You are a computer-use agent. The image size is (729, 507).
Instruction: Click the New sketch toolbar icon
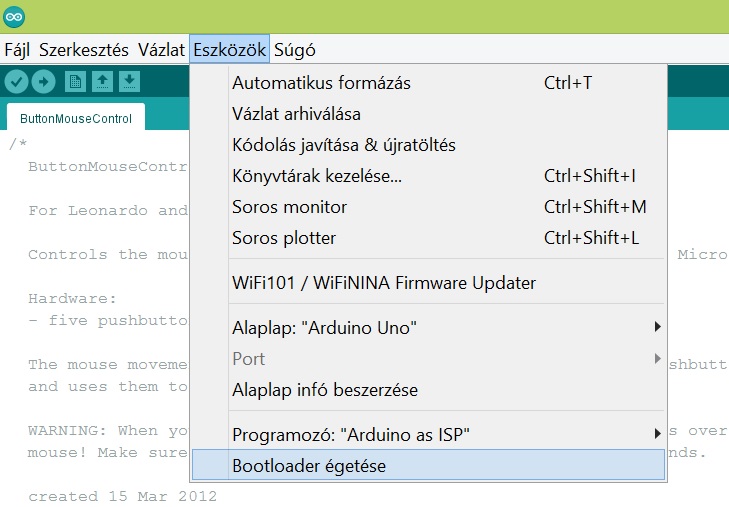[75, 82]
